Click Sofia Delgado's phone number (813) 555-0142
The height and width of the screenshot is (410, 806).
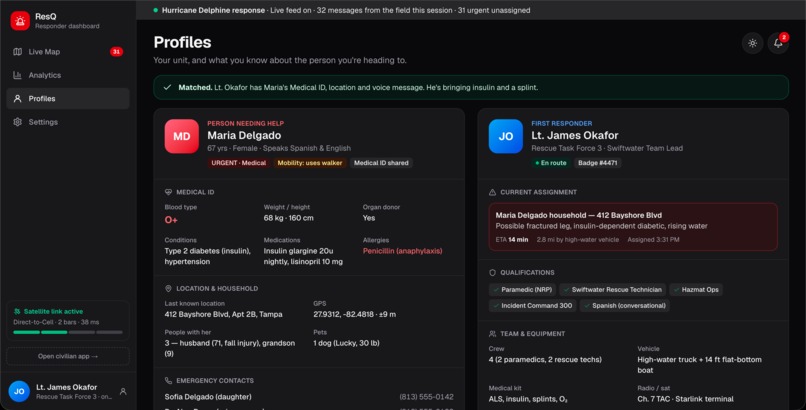(427, 397)
